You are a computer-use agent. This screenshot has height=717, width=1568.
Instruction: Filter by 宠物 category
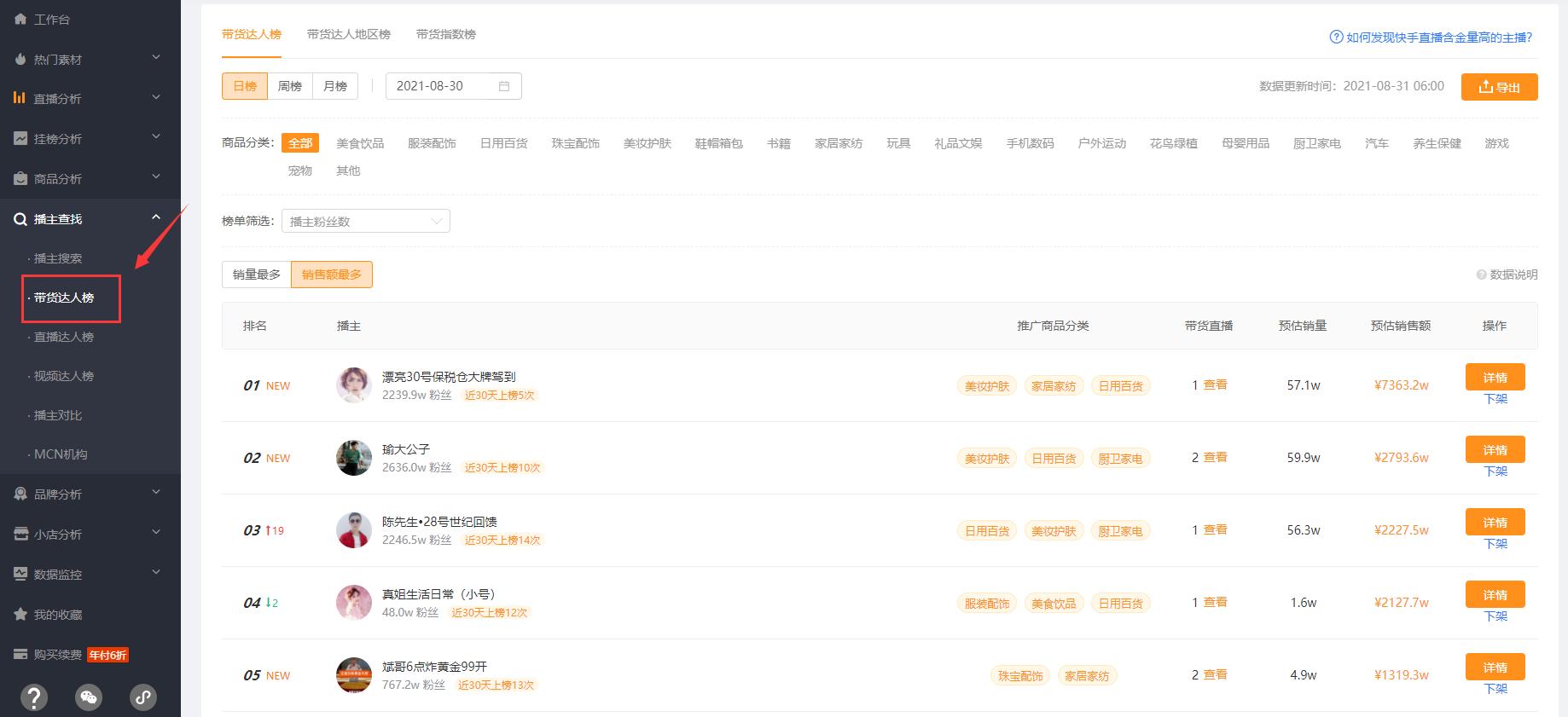click(x=300, y=171)
